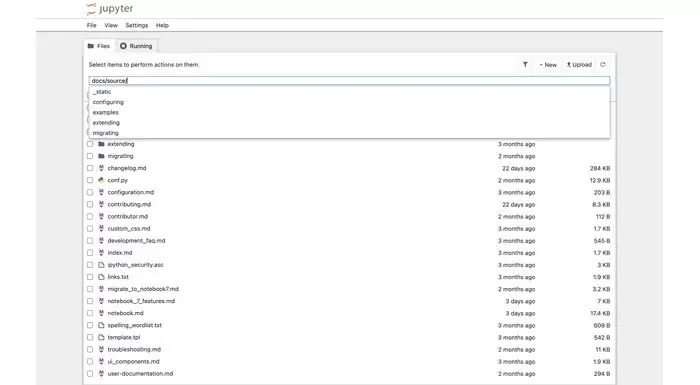The image size is (700, 385).
Task: Click the configuration.md file icon
Action: tap(101, 192)
